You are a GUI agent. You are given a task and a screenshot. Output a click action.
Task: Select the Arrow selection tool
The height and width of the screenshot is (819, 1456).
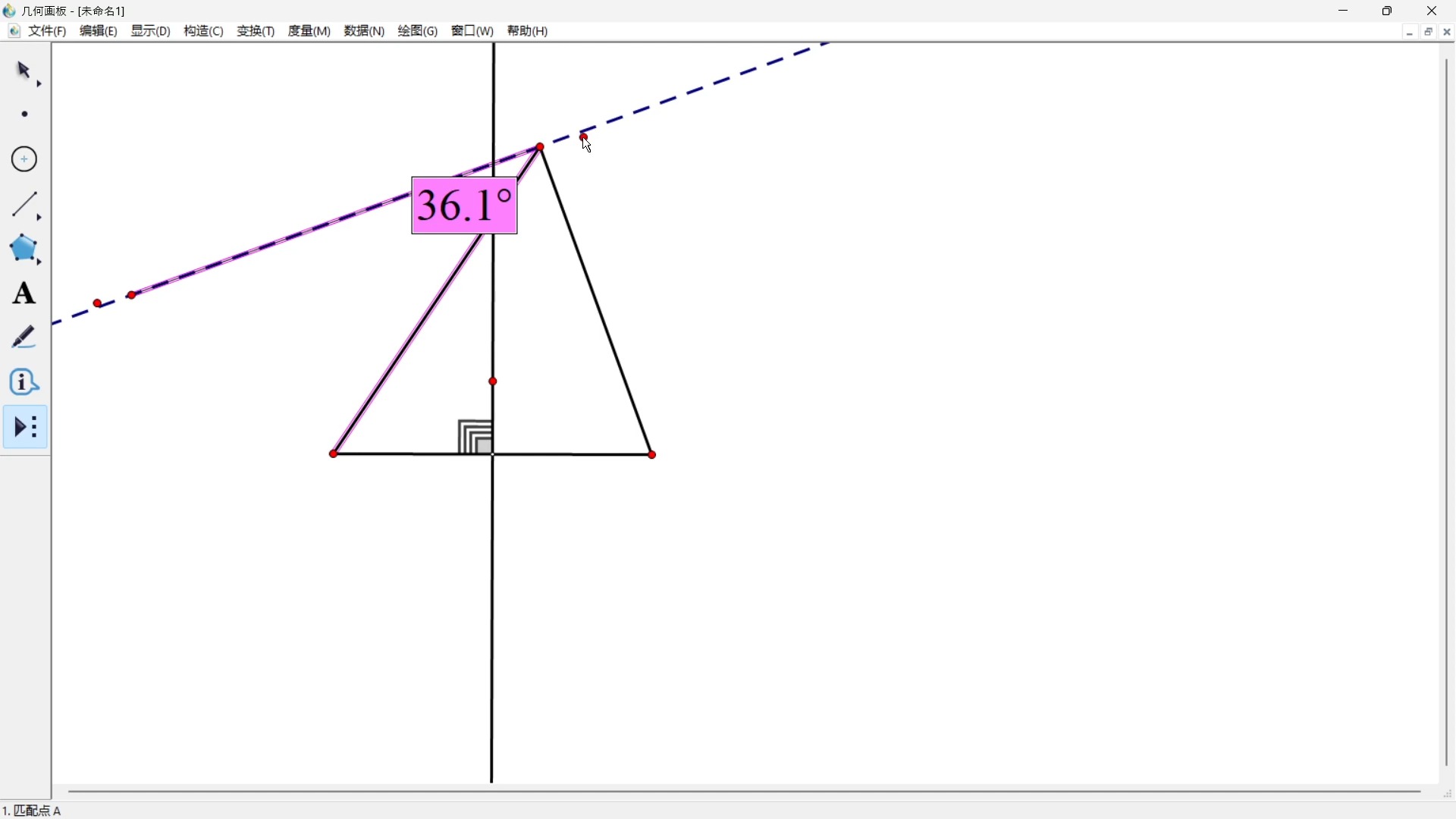[x=24, y=71]
